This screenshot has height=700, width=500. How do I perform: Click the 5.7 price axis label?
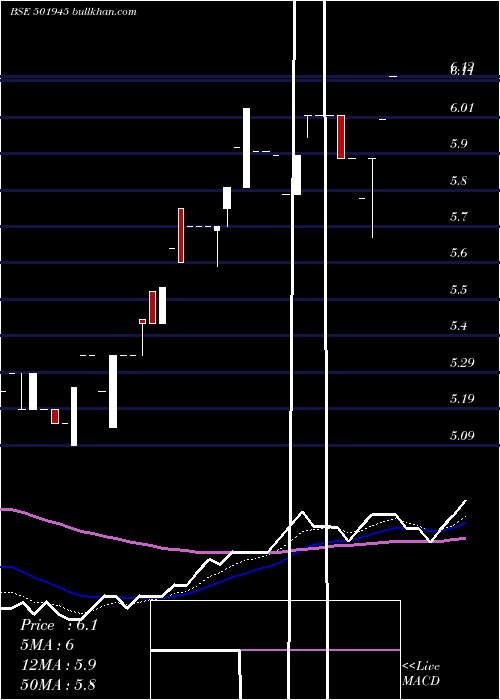(x=459, y=217)
